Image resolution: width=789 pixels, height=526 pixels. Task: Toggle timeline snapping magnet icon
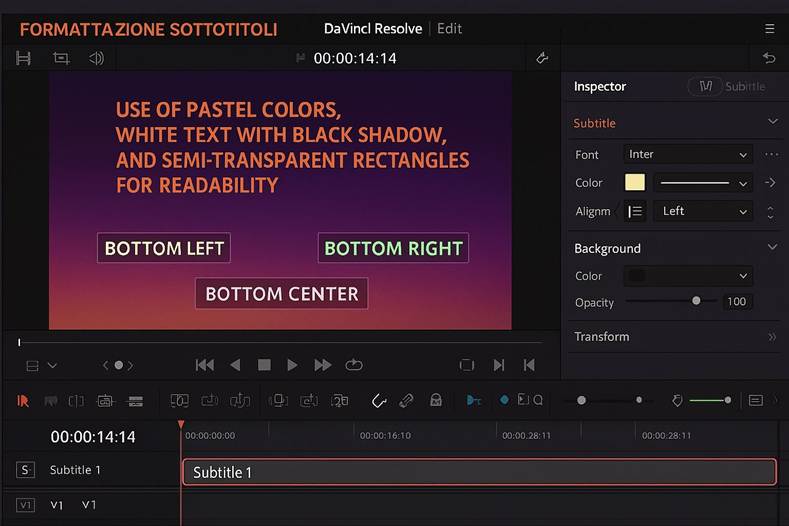pos(378,401)
